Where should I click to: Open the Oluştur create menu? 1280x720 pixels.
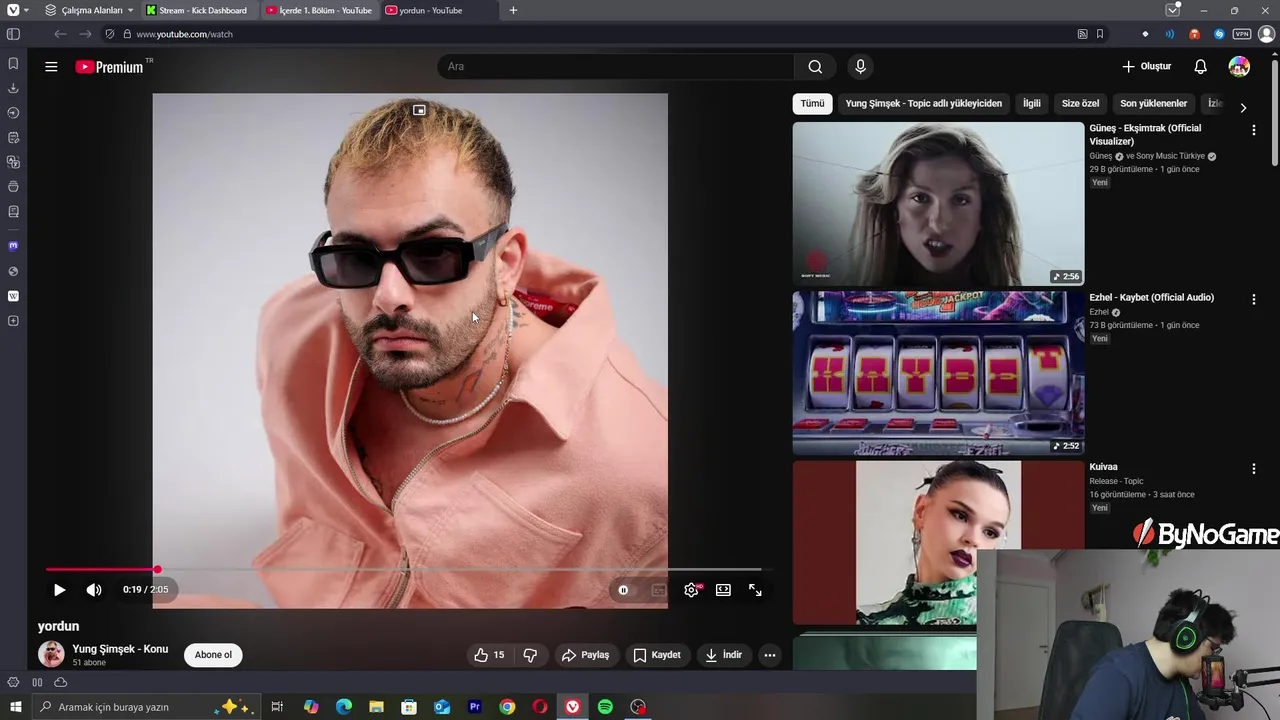(1146, 67)
